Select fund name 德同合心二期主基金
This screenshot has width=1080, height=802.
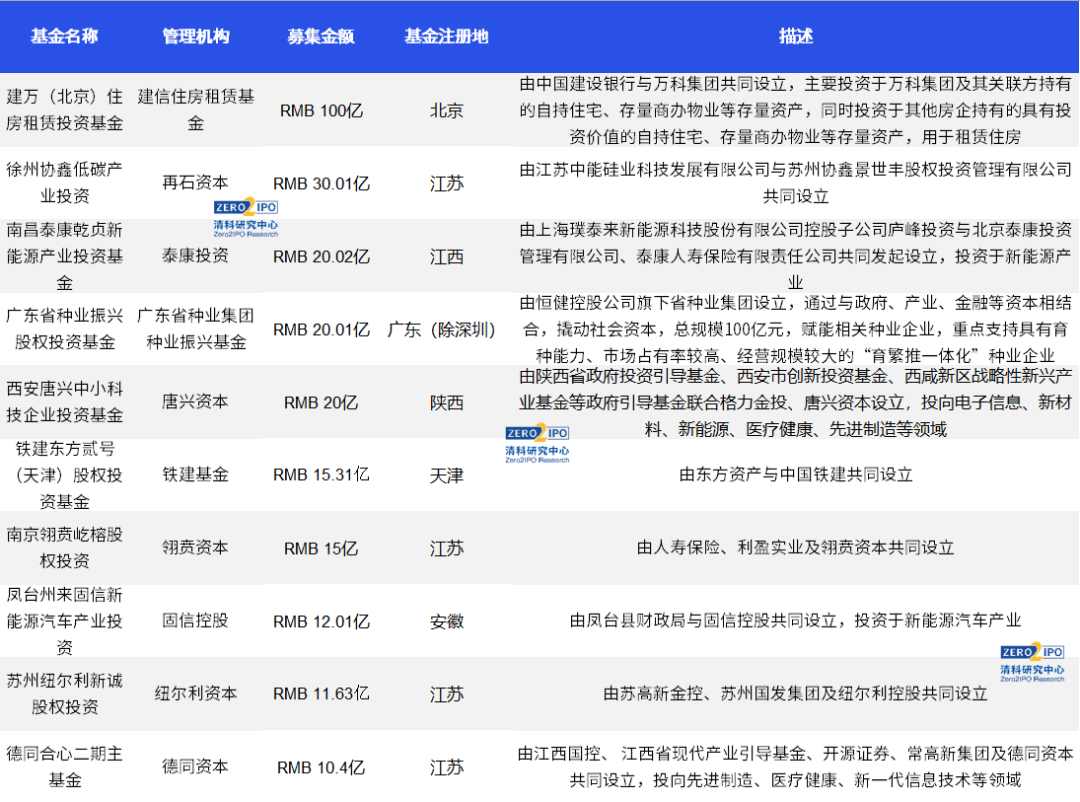pos(64,766)
